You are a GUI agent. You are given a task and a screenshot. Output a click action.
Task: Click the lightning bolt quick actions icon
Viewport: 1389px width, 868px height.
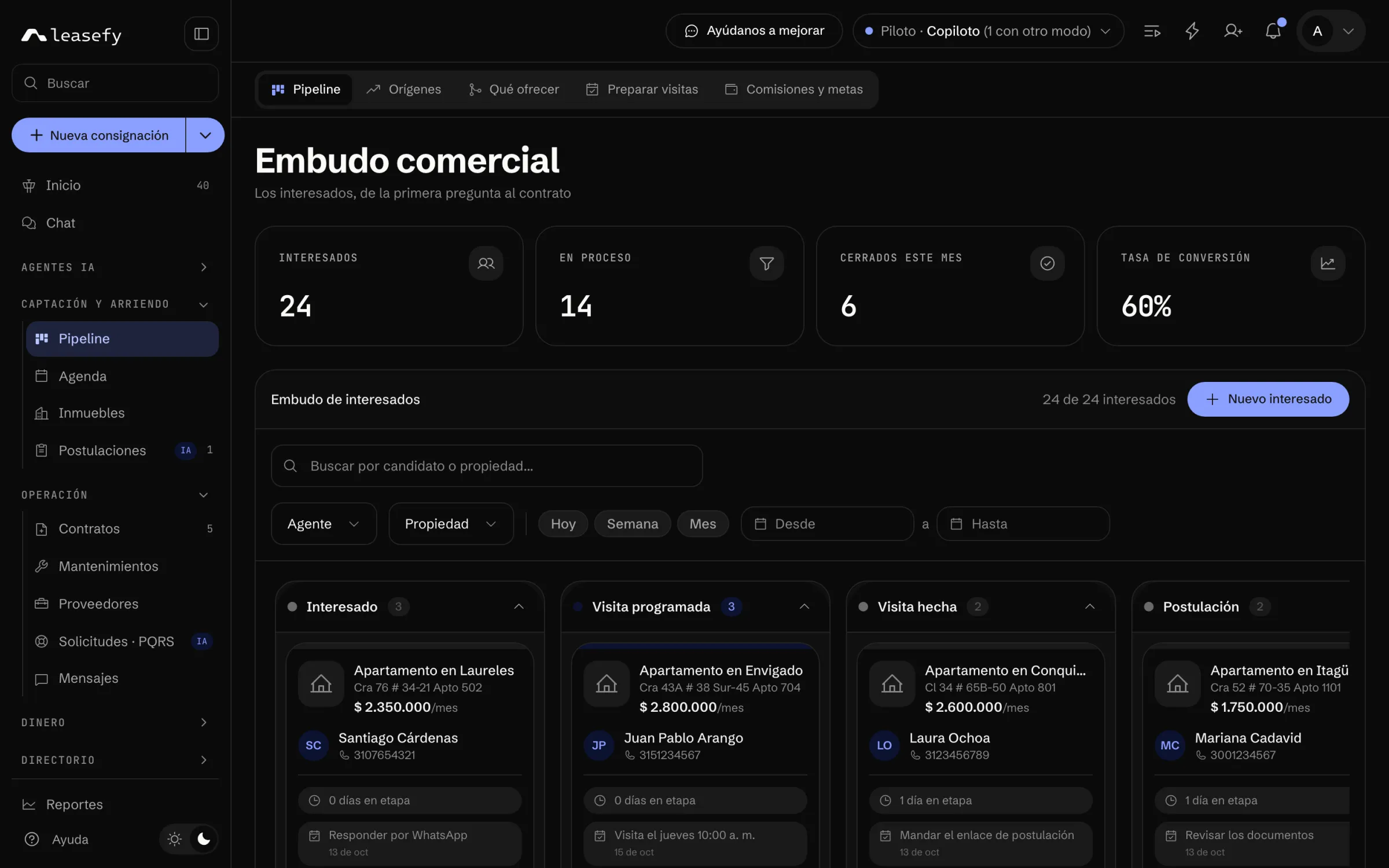(x=1192, y=31)
